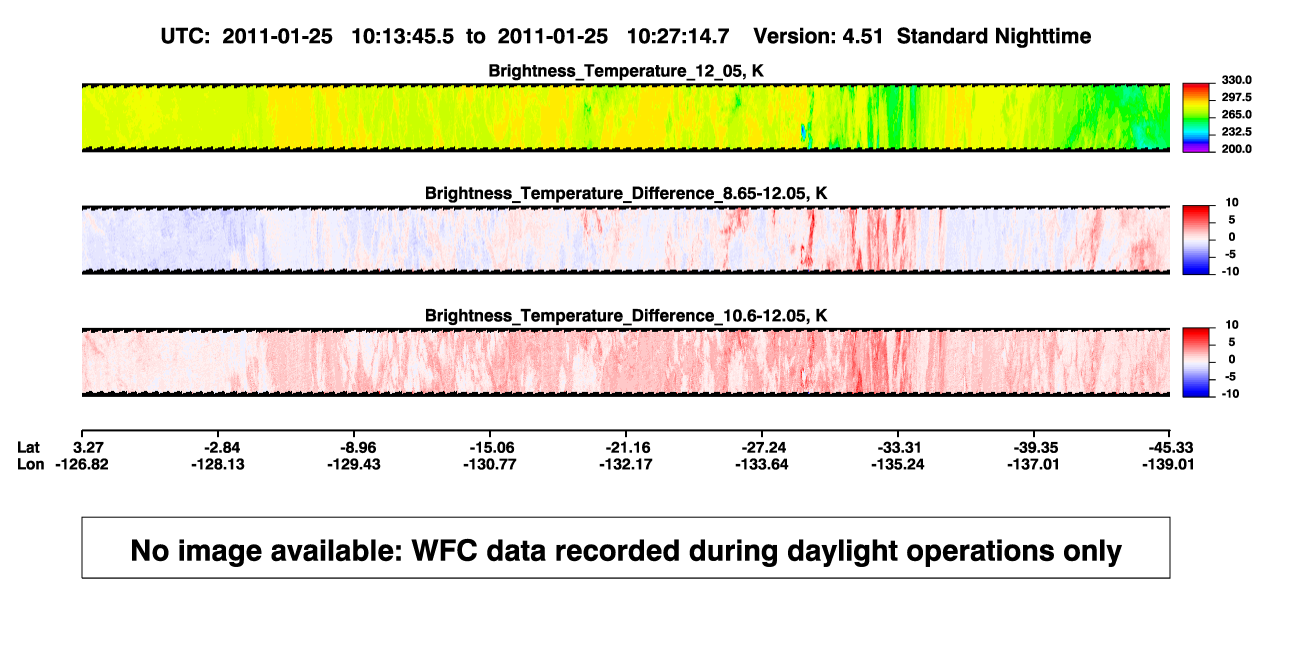Click latitude value -33.31

pos(898,447)
